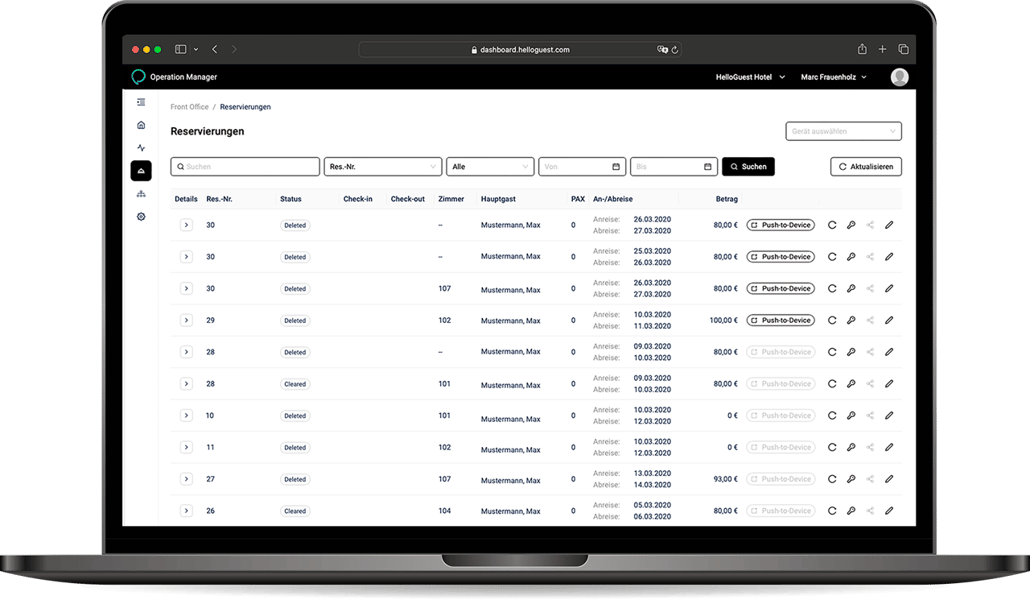The width and height of the screenshot is (1030, 600).
Task: Click key icon for reservation 29
Action: (851, 320)
